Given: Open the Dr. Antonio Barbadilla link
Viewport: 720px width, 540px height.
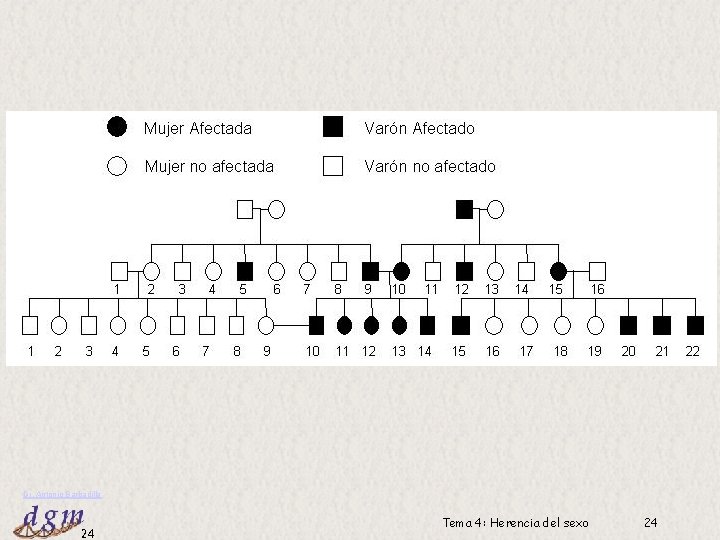Looking at the screenshot, I should [62, 494].
